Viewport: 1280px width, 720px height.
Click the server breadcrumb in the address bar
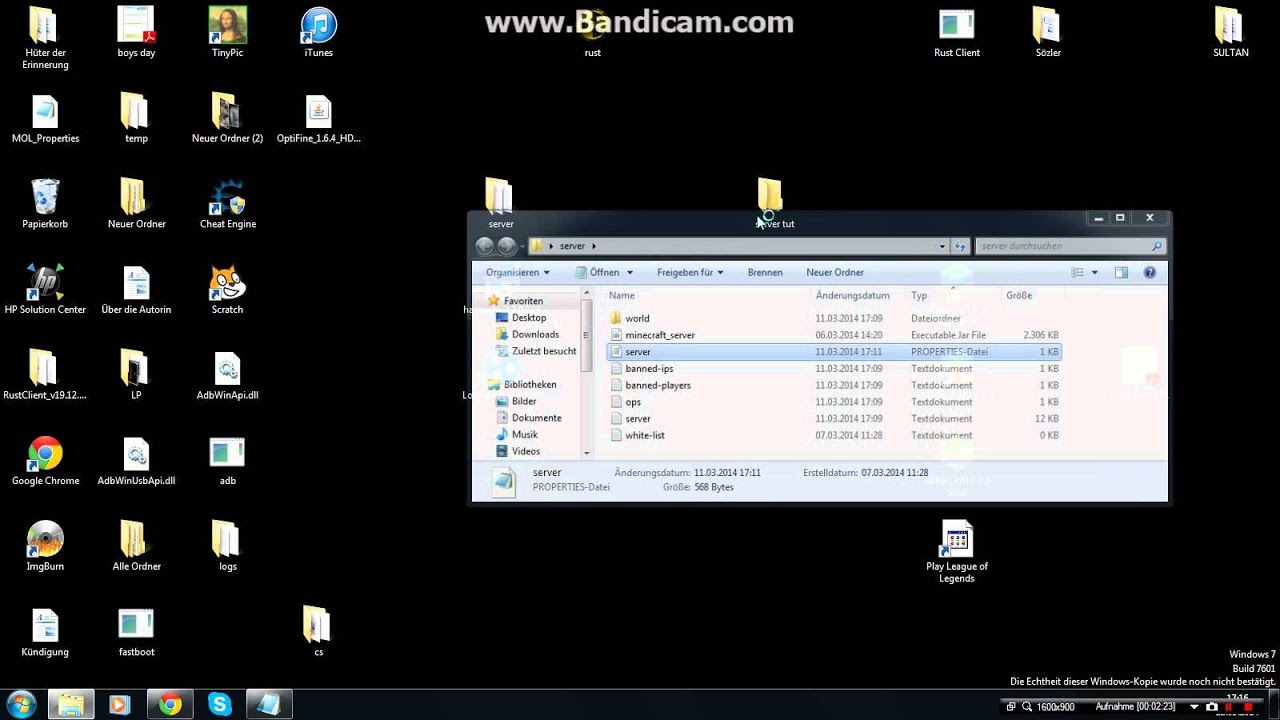click(572, 246)
